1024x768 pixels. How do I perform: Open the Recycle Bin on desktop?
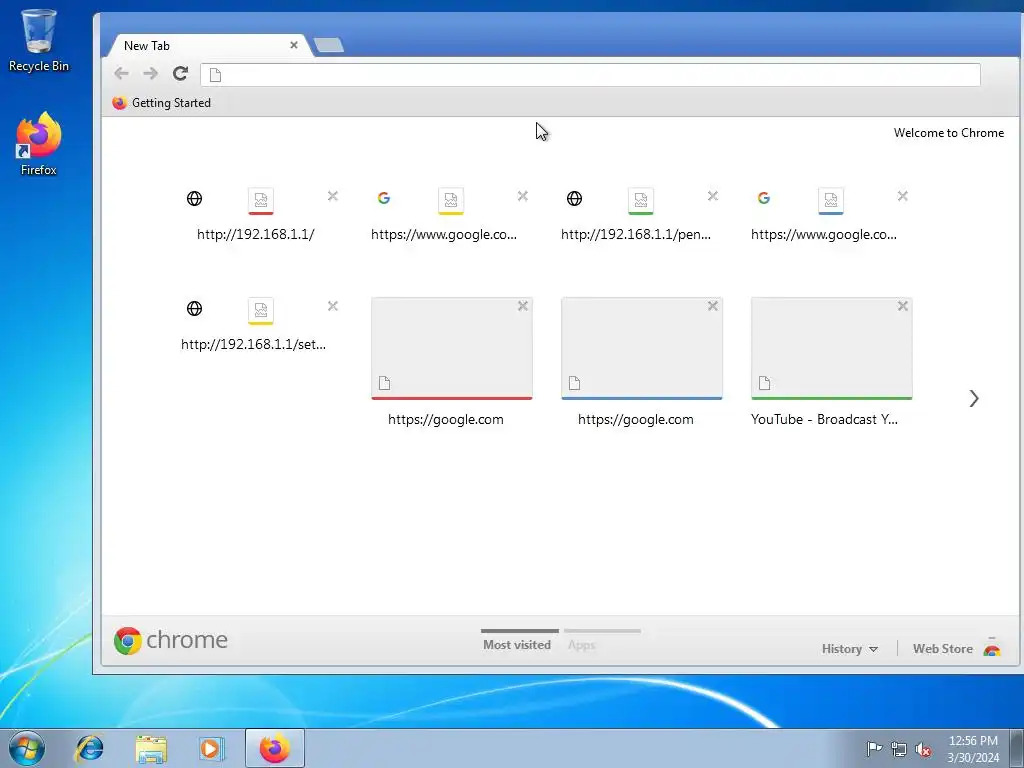(39, 40)
